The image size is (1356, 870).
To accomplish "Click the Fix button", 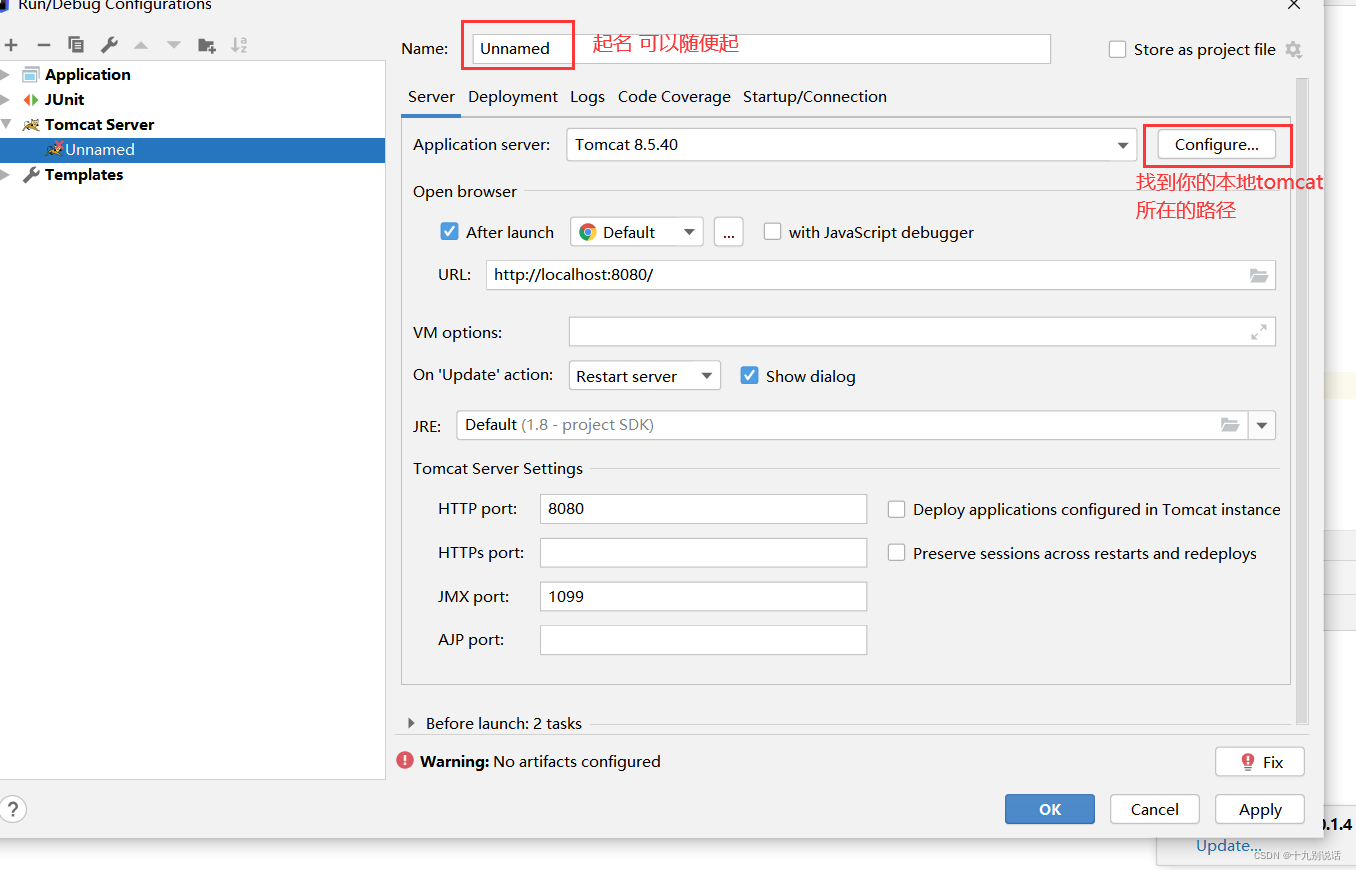I will click(1260, 762).
